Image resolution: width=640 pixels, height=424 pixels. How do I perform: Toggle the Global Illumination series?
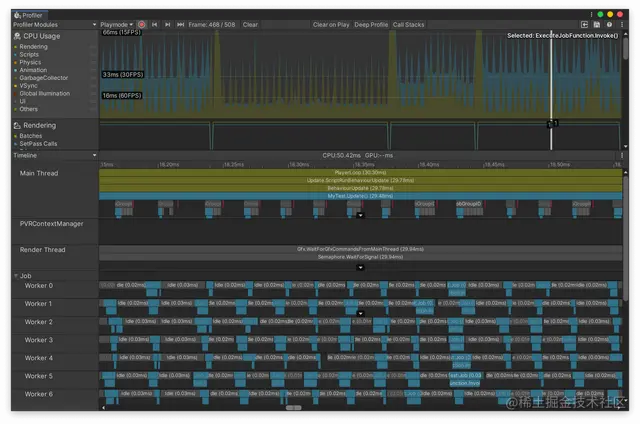point(16,93)
